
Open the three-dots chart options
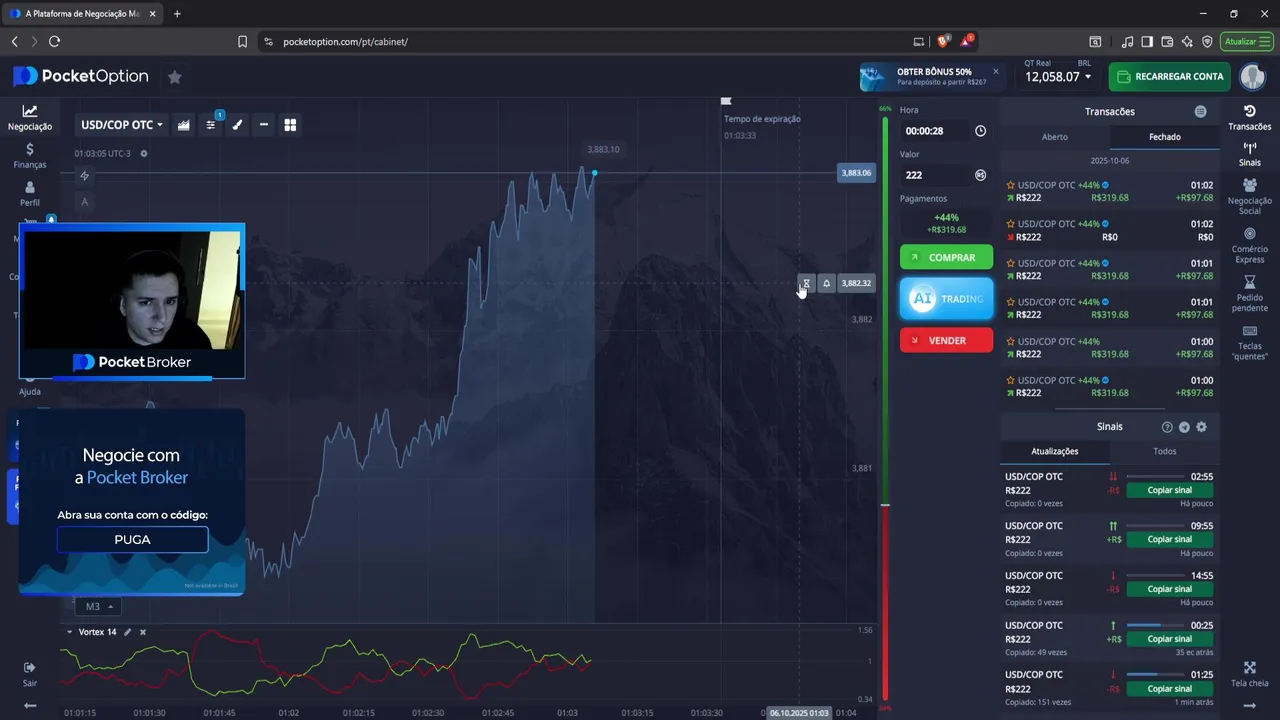tap(264, 125)
